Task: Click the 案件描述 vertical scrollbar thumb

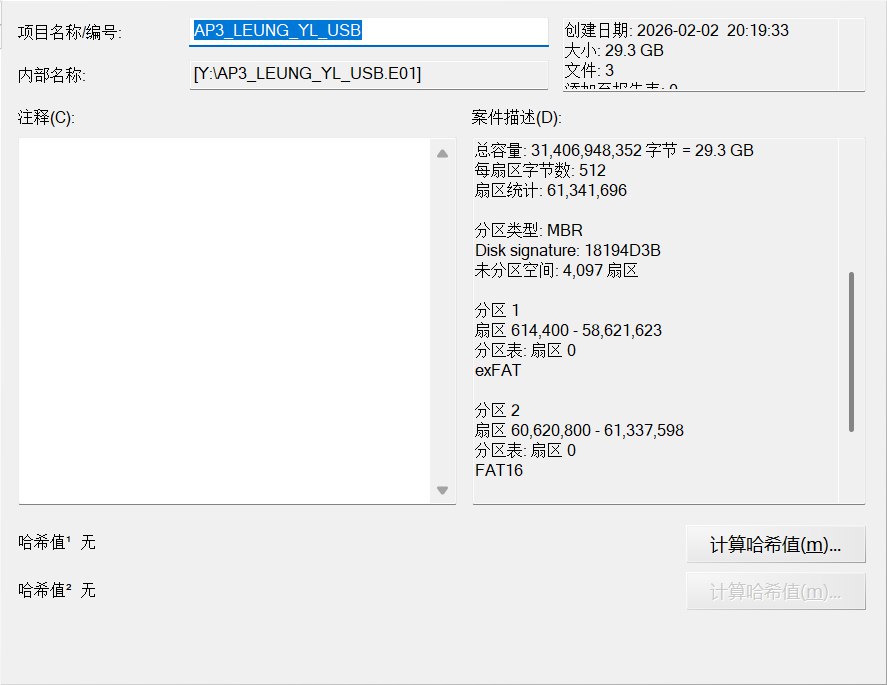Action: [851, 350]
